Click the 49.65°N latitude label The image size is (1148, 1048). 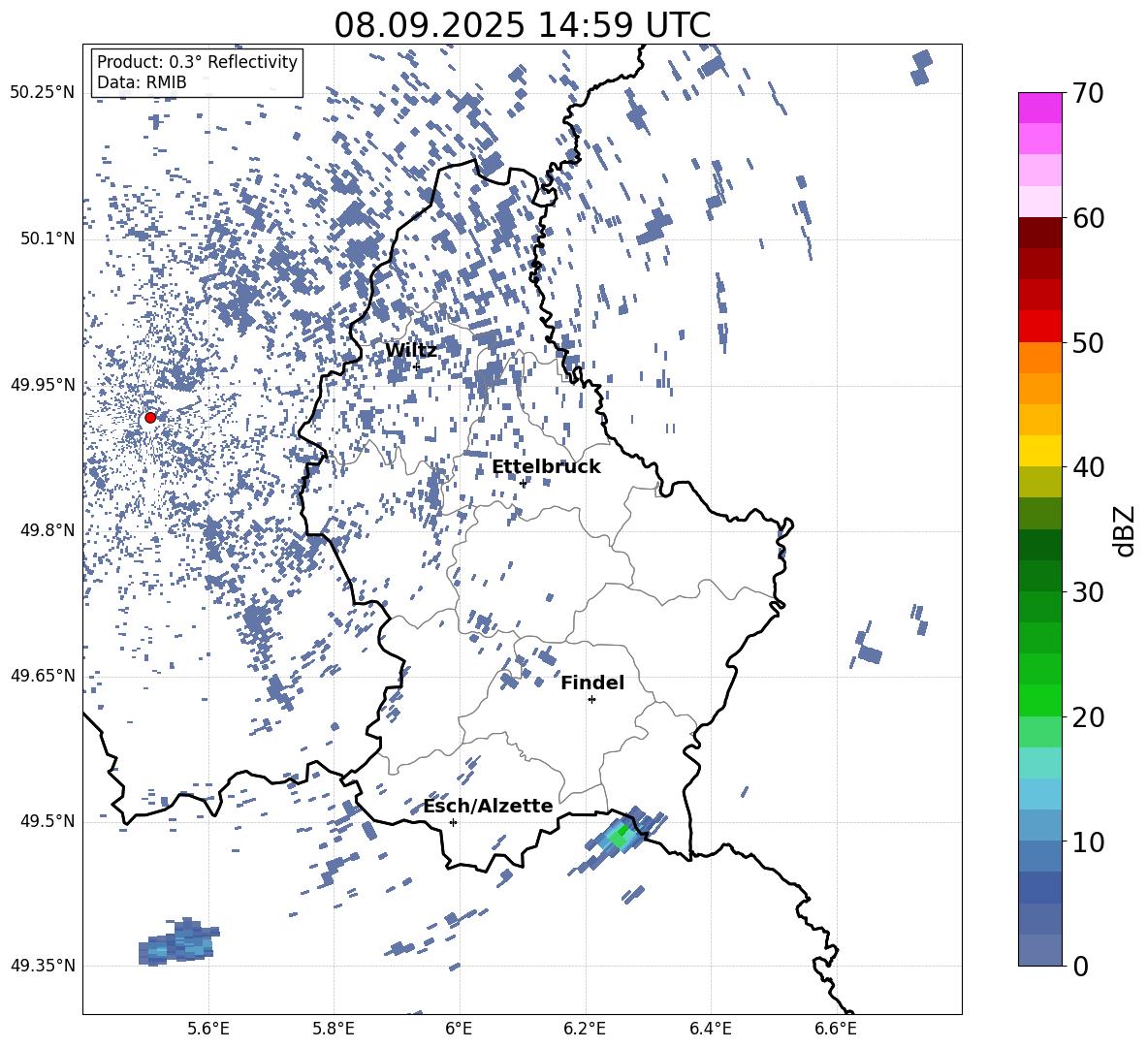[43, 676]
